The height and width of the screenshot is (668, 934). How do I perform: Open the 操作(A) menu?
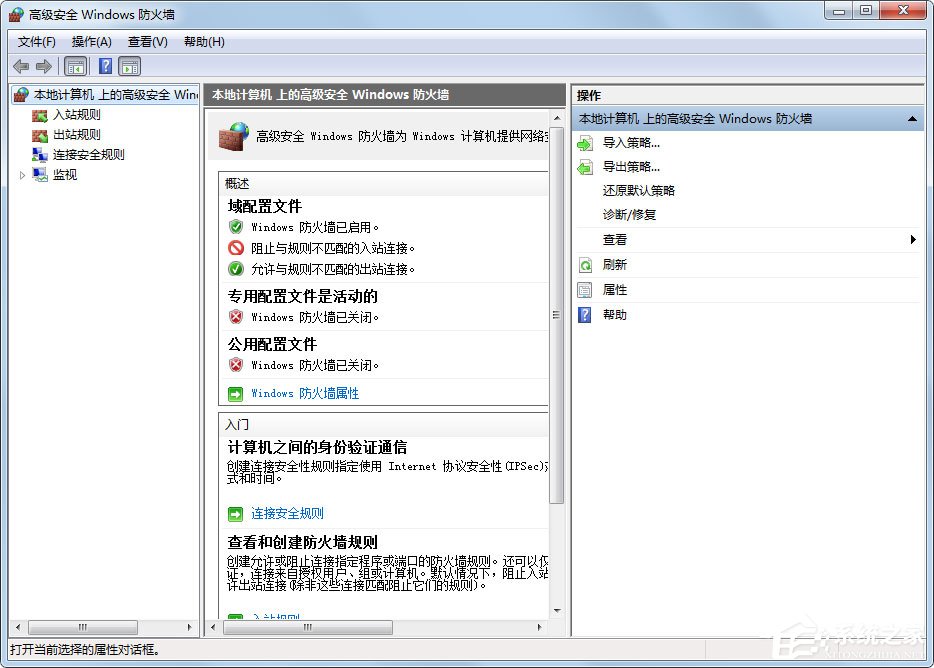91,41
